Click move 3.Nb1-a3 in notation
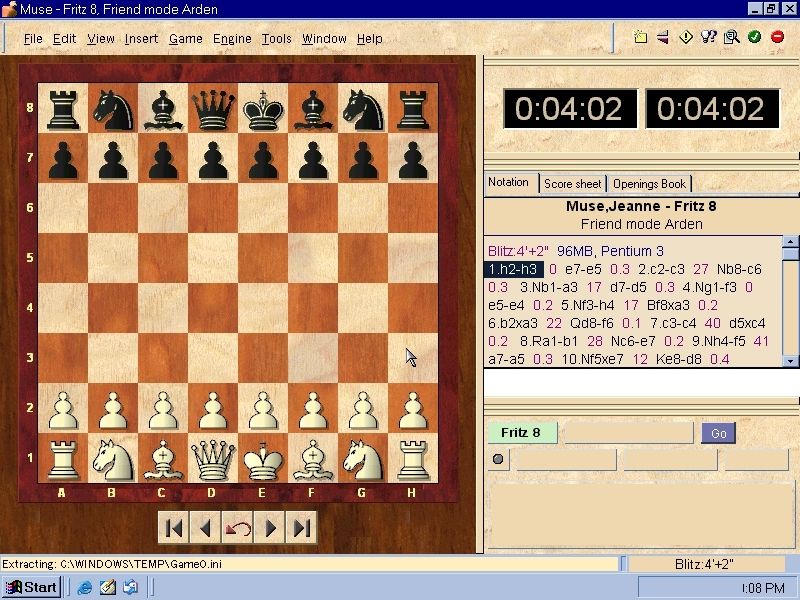The height and width of the screenshot is (600, 800). (x=548, y=287)
